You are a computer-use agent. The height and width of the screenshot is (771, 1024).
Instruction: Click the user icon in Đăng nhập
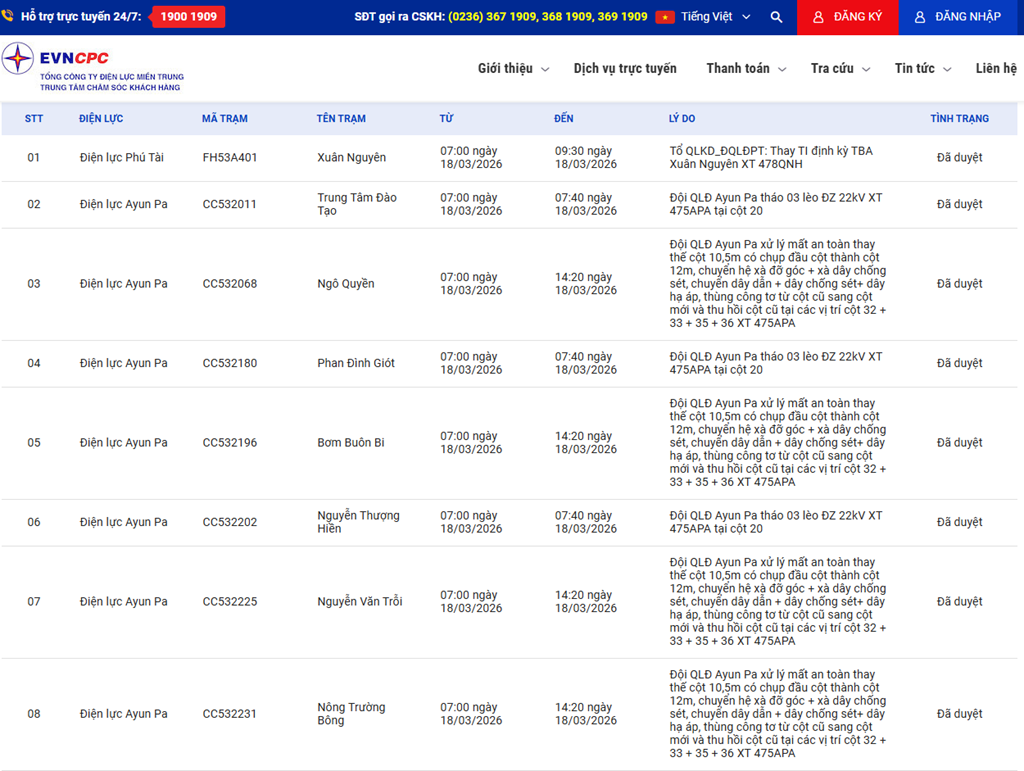tap(920, 17)
